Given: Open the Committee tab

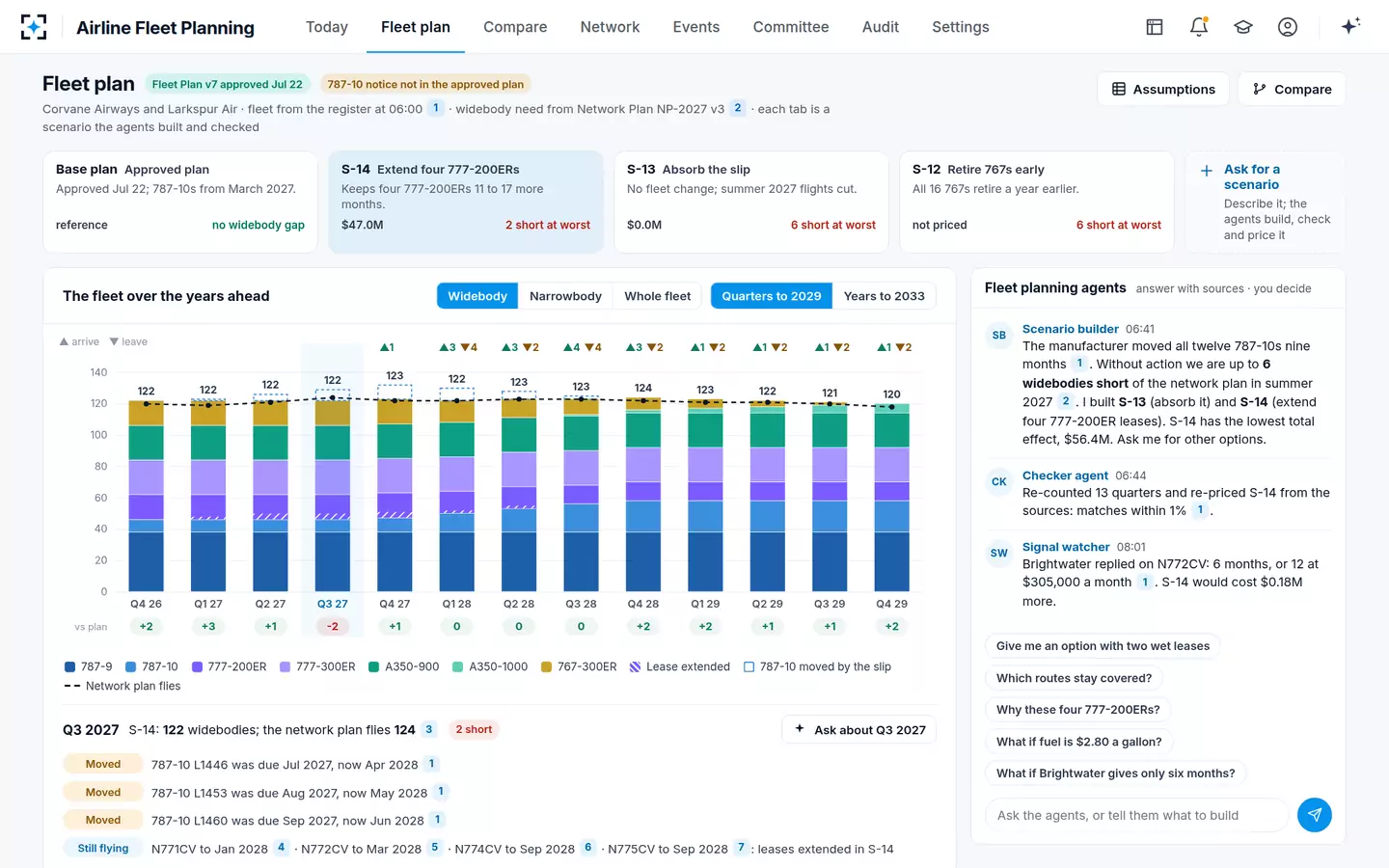Looking at the screenshot, I should pos(791,27).
